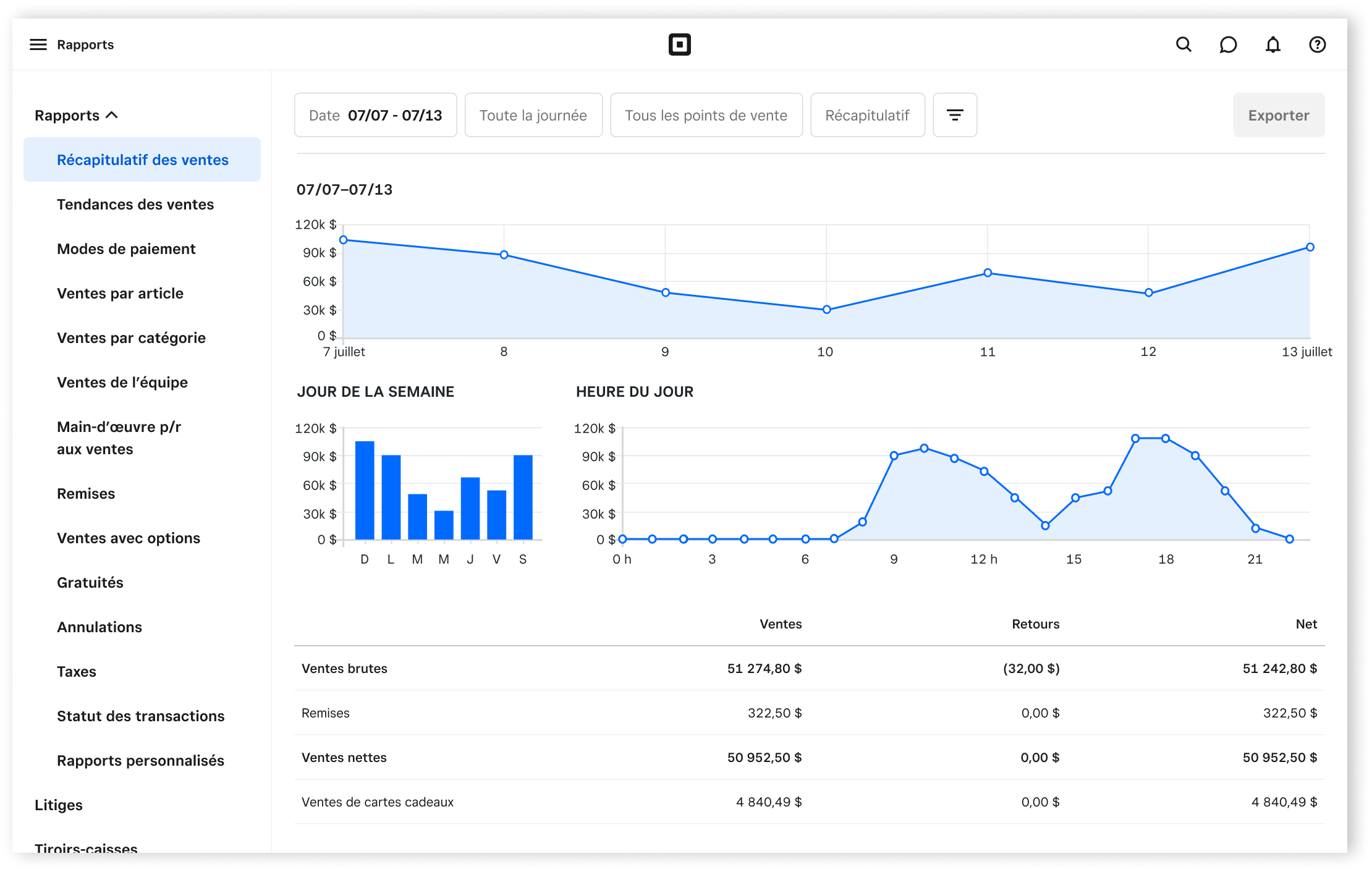Viewport: 1372px width, 872px height.
Task: Go to Modes de paiement report
Action: click(126, 249)
